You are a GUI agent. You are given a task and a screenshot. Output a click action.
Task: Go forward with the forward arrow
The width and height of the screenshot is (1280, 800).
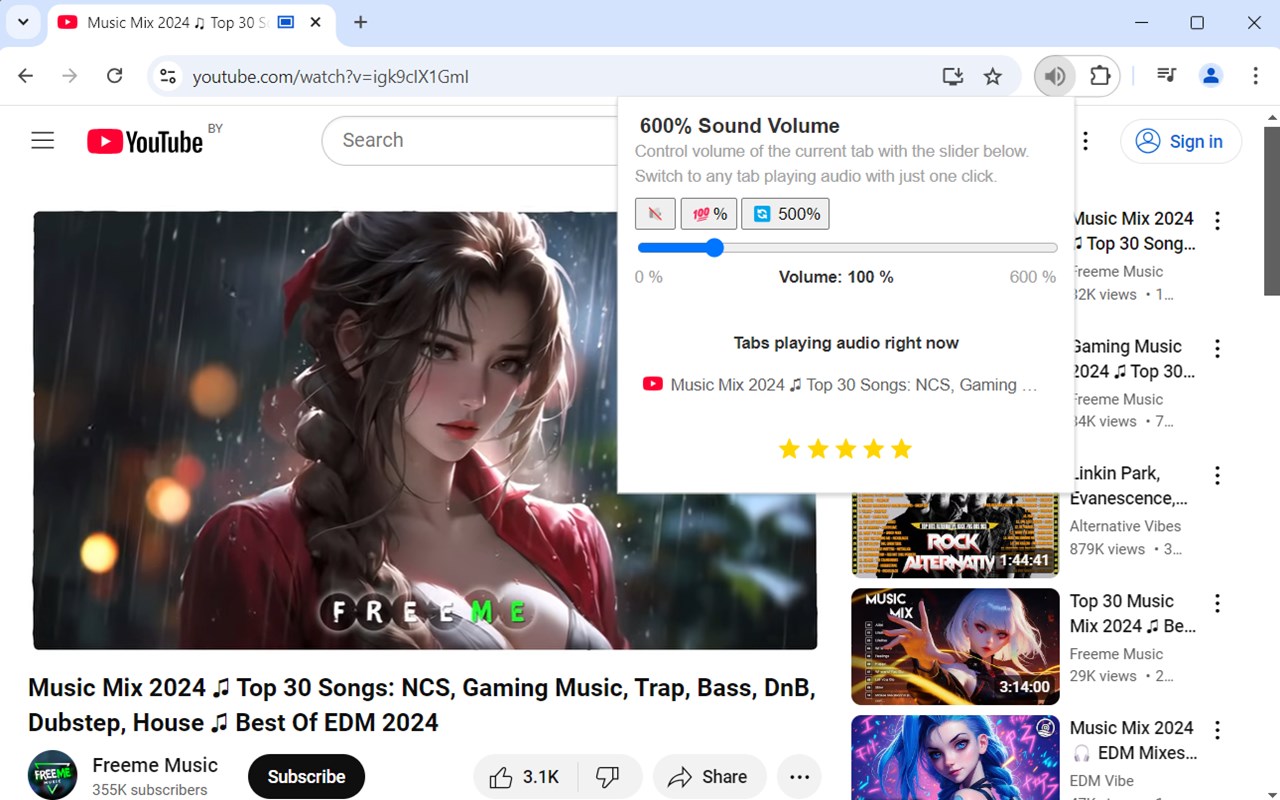point(70,76)
